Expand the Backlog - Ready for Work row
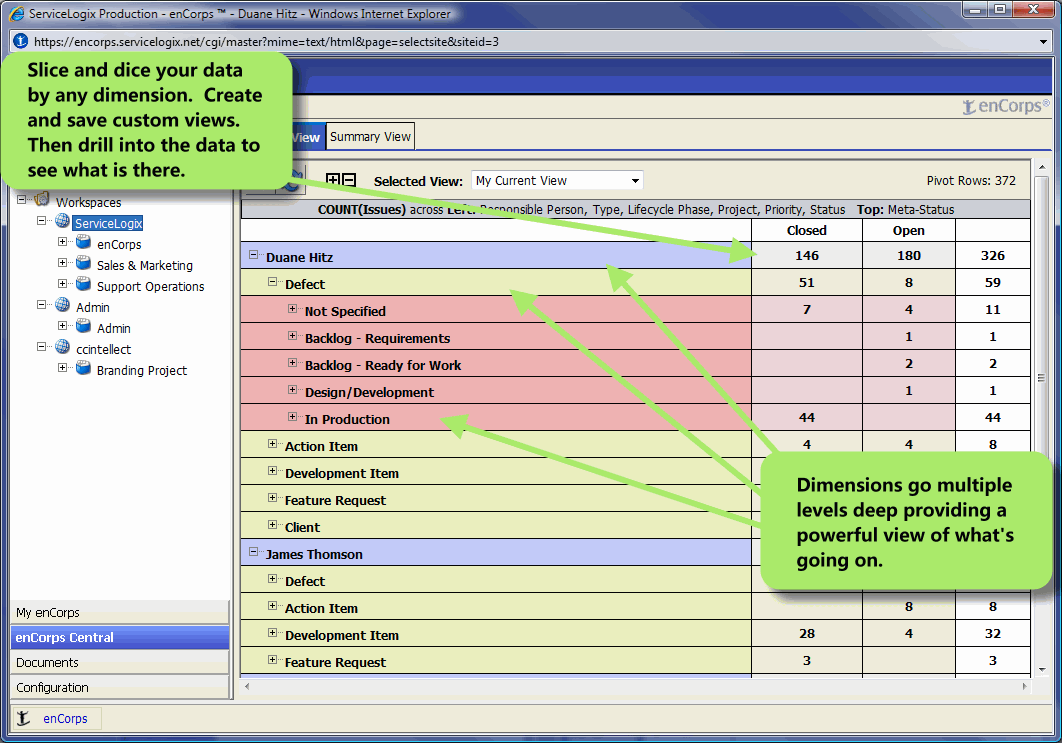The width and height of the screenshot is (1062, 743). pos(292,363)
